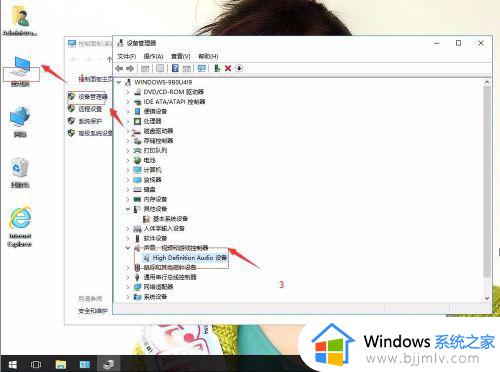
Task: Open the 查看(V) menu
Action: [x=181, y=56]
